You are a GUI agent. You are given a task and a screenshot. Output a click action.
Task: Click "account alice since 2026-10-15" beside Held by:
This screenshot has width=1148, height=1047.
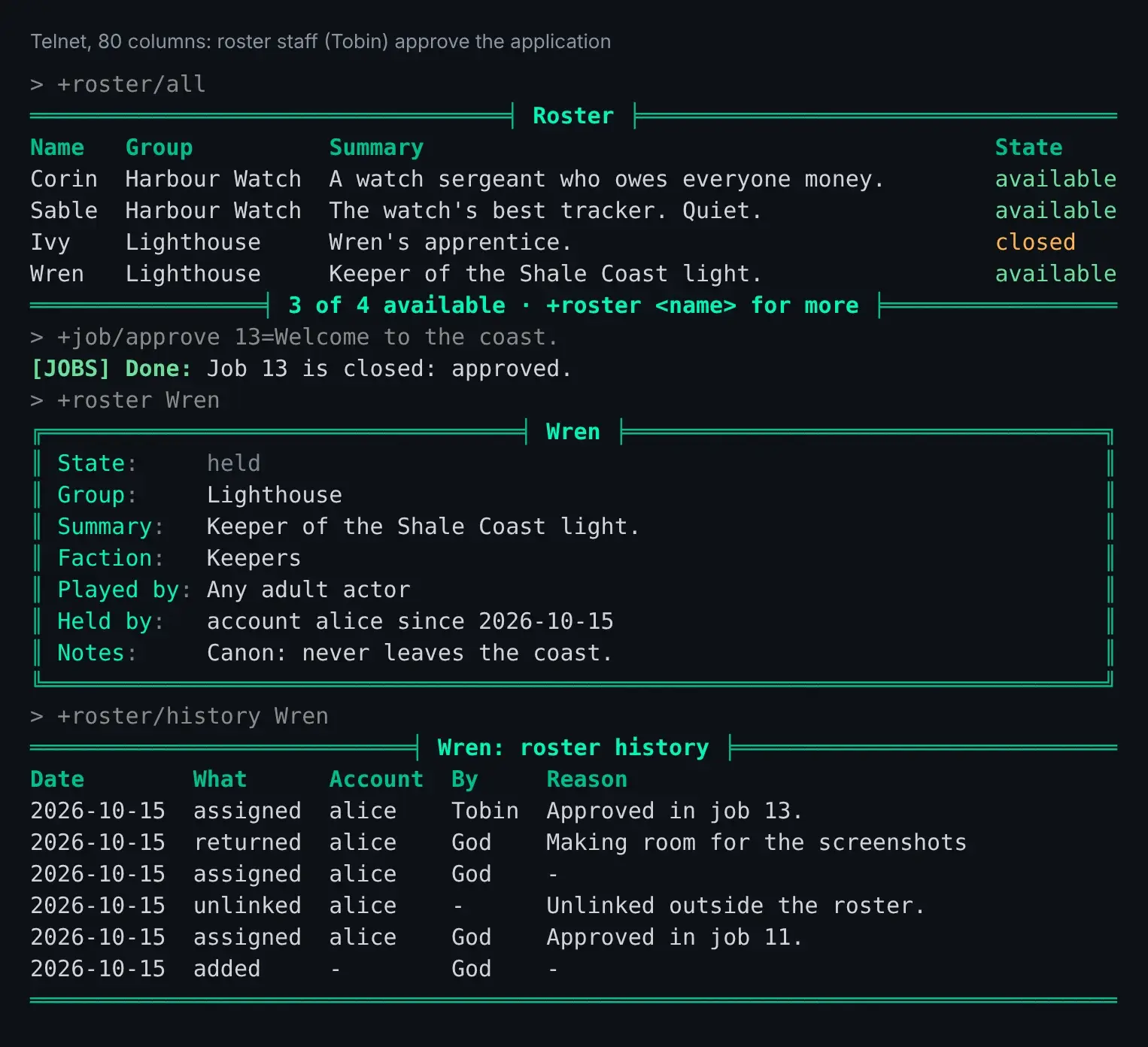(x=410, y=621)
